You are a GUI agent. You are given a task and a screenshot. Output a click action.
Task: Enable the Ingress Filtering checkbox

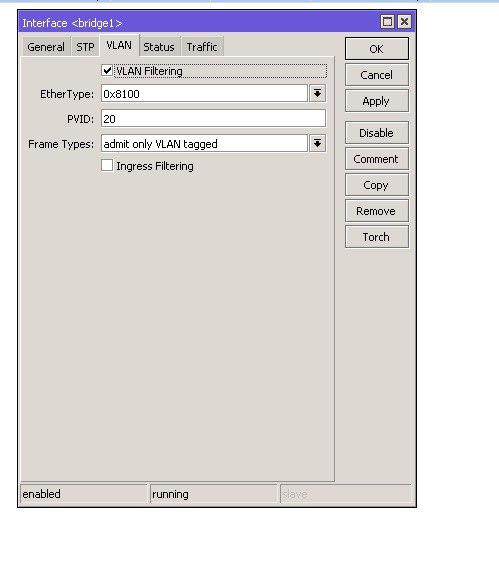click(x=107, y=165)
